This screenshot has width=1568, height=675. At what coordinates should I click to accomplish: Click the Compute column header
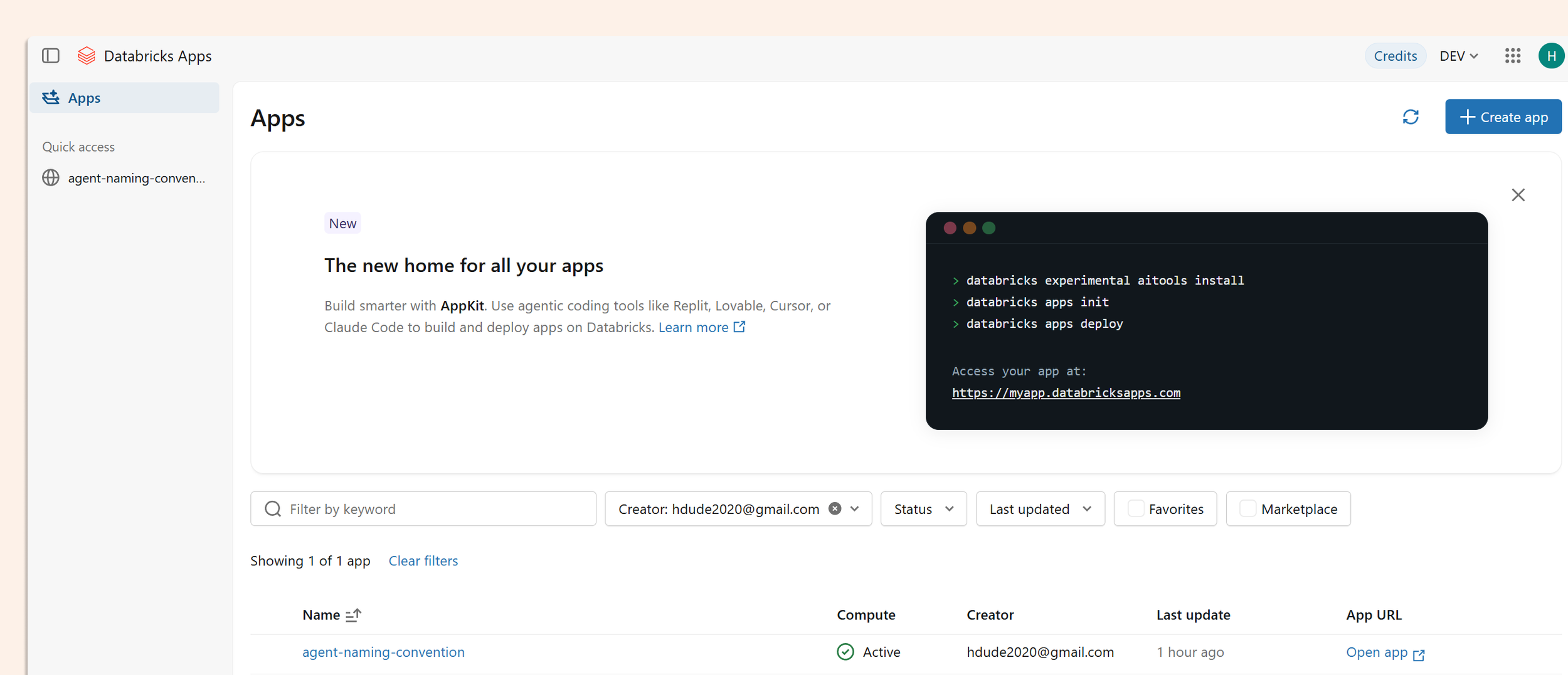[x=866, y=615]
